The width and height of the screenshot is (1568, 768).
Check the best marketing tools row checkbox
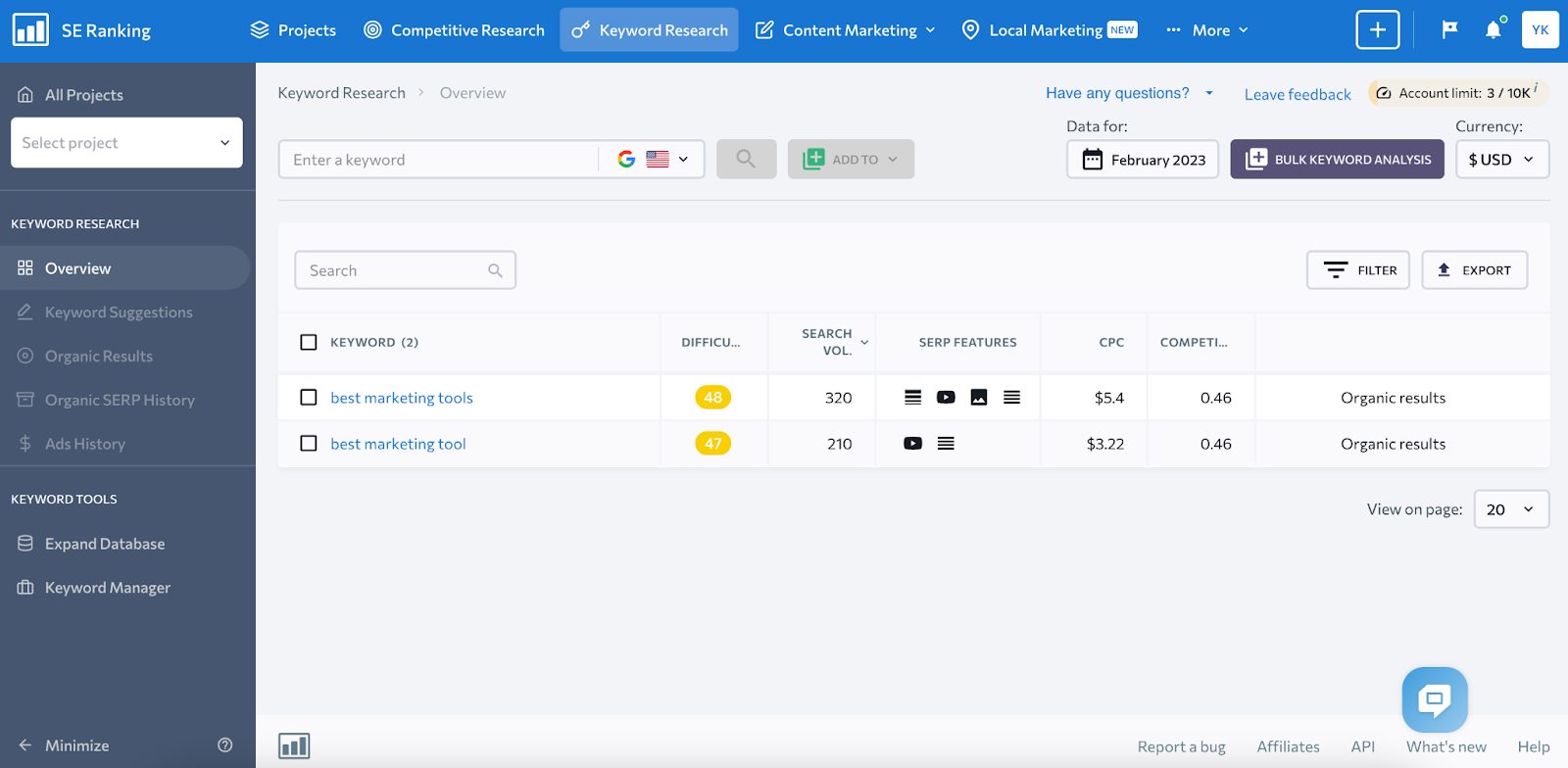(309, 397)
